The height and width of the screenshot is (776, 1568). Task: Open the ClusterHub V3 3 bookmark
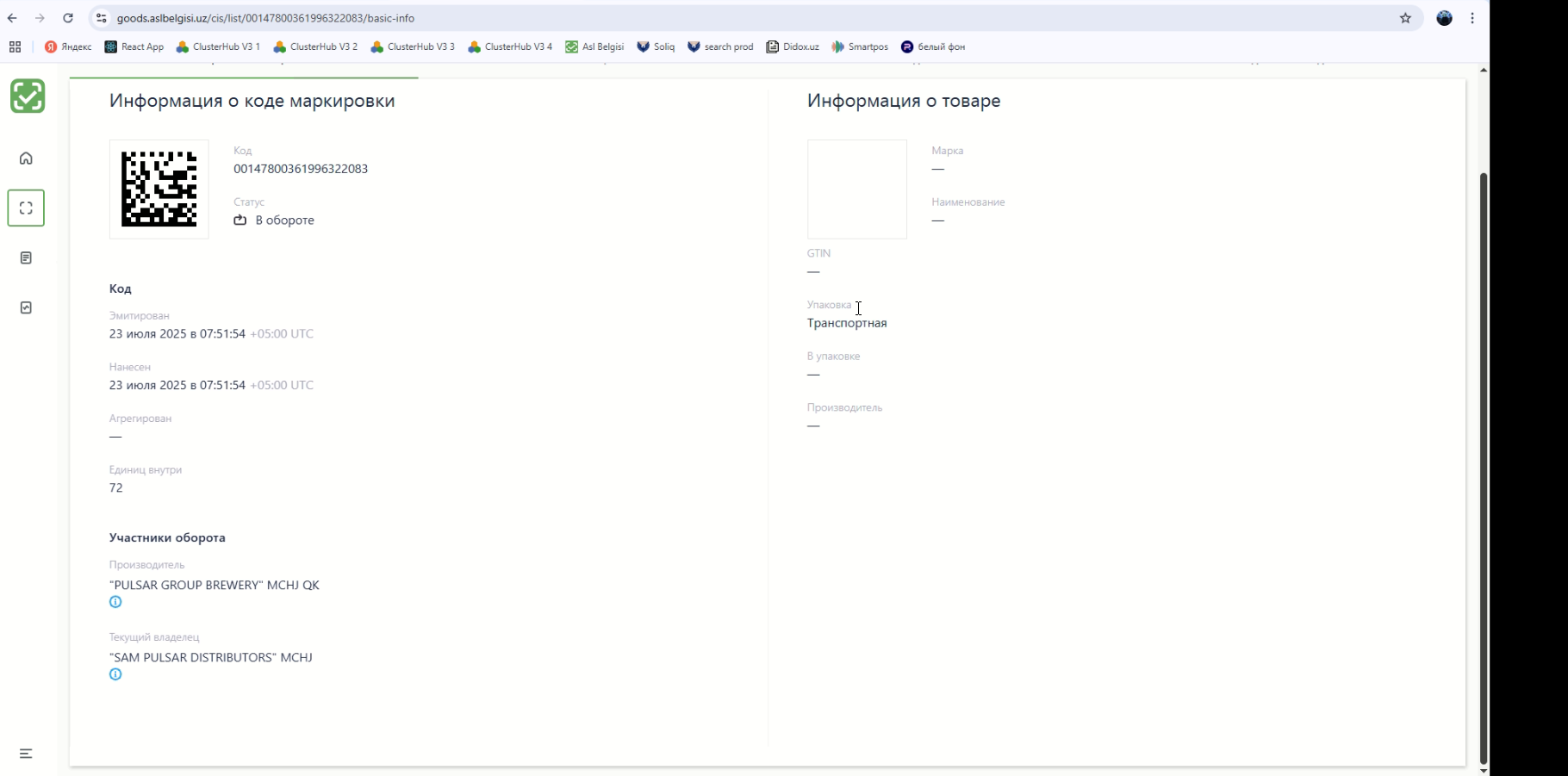click(x=413, y=47)
